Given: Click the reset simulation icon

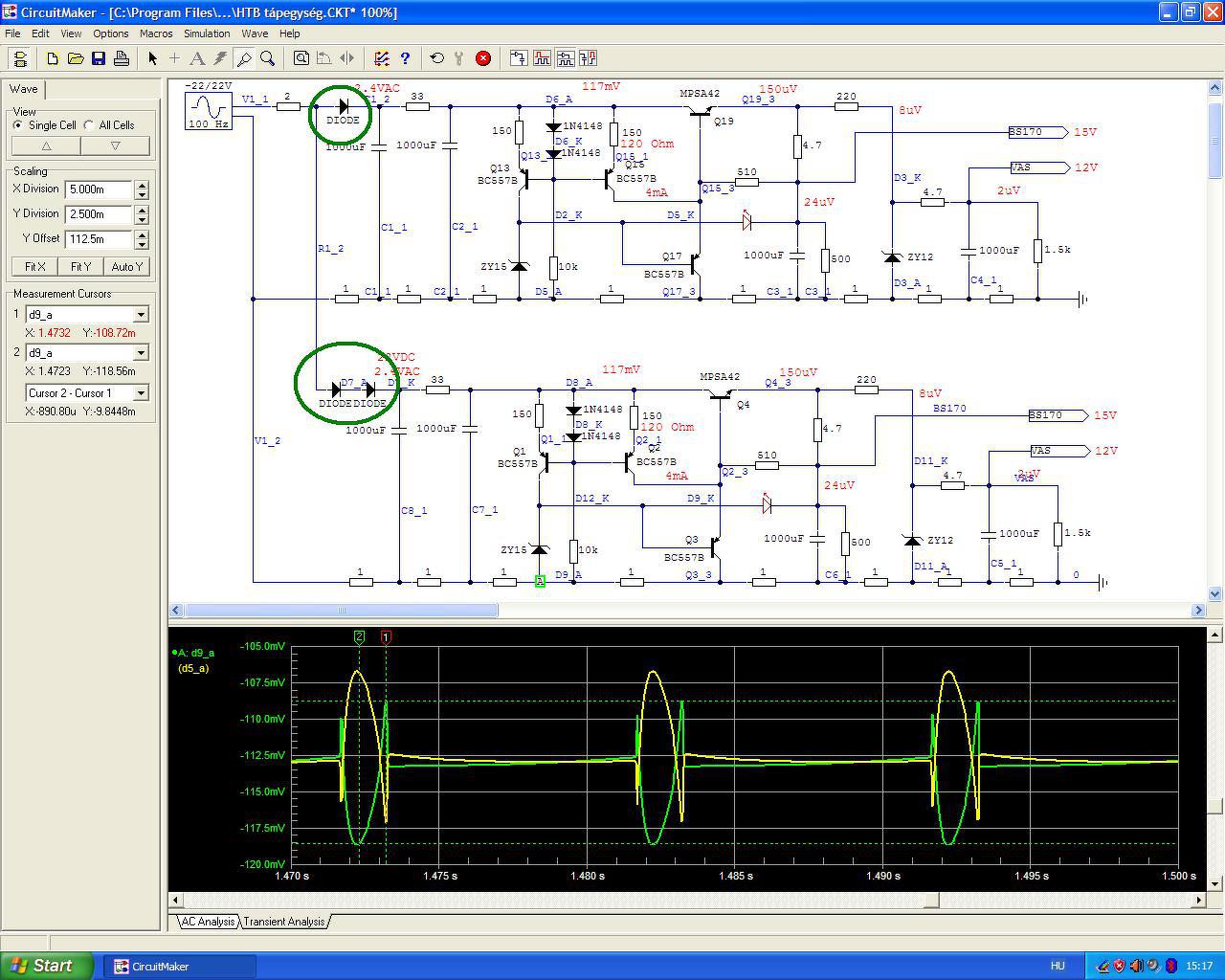Looking at the screenshot, I should [437, 58].
